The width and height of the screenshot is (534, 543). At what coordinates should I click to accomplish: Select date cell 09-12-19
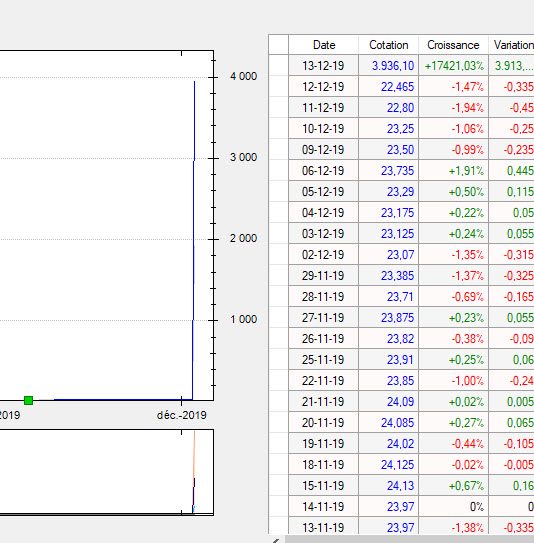(x=323, y=150)
